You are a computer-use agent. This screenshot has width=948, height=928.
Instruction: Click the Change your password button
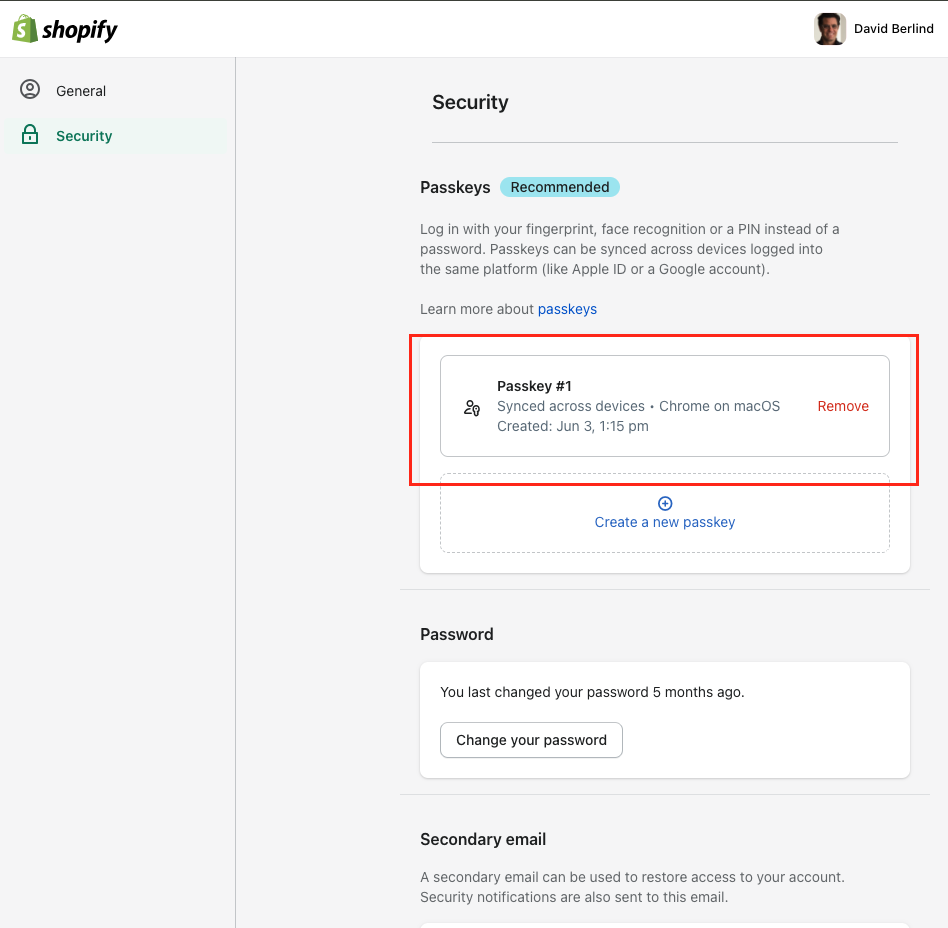point(531,740)
